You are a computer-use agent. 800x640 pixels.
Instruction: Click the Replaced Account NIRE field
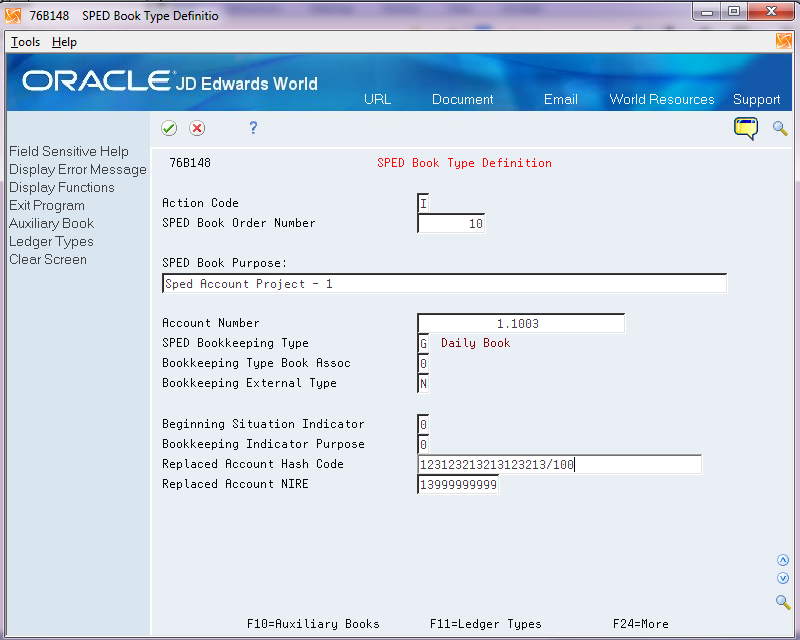coord(458,484)
